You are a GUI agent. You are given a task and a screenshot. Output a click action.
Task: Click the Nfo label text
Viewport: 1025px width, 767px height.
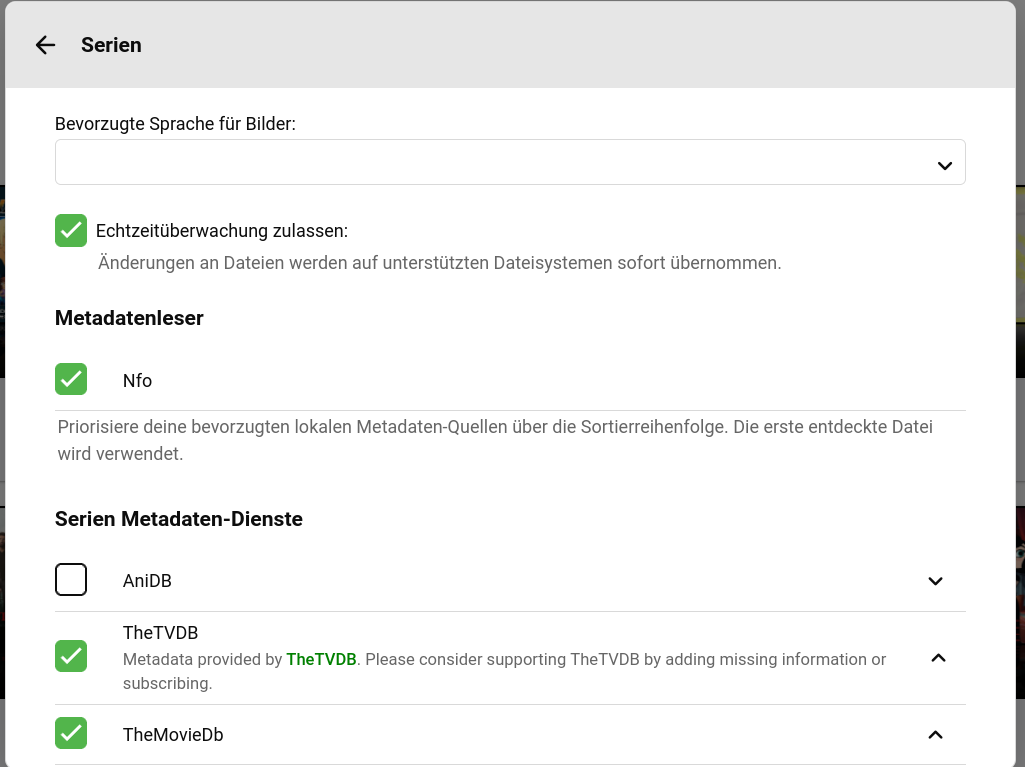[x=137, y=381]
